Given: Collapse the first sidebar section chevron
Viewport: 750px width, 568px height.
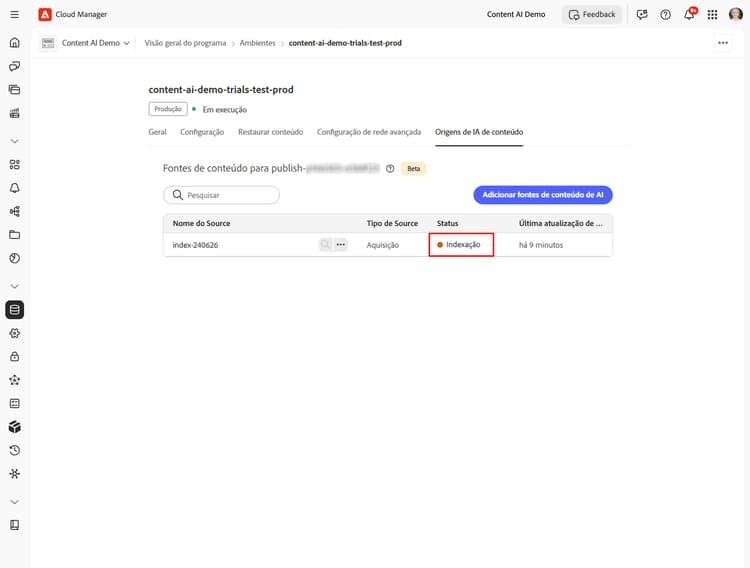Looking at the screenshot, I should (15, 141).
